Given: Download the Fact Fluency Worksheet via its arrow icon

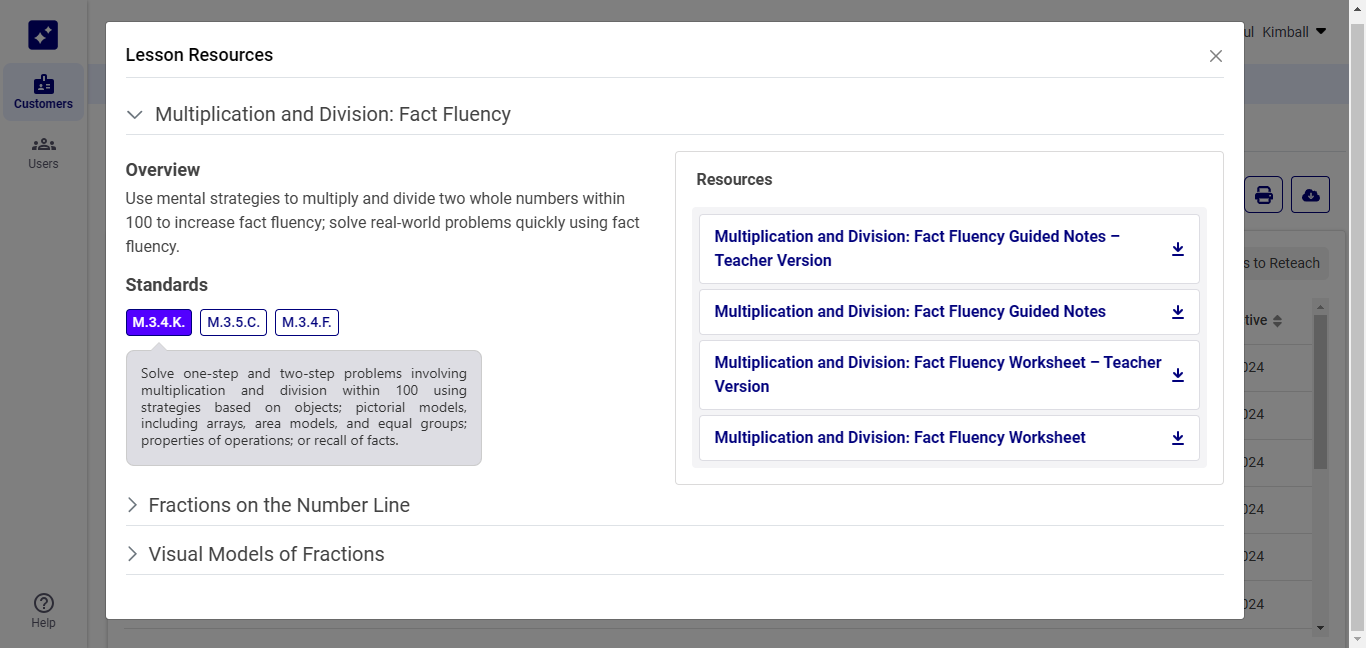Looking at the screenshot, I should click(1178, 438).
